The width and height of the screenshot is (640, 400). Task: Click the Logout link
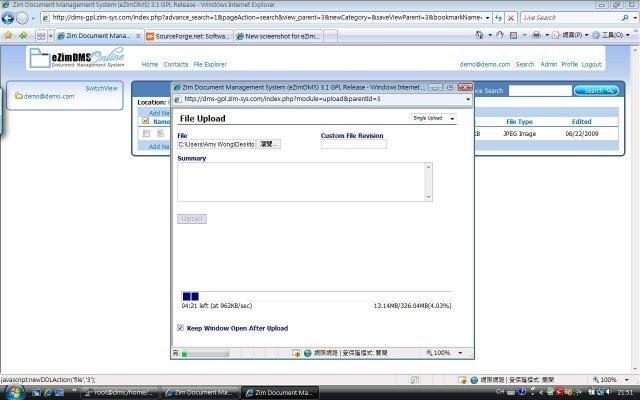pyautogui.click(x=591, y=64)
